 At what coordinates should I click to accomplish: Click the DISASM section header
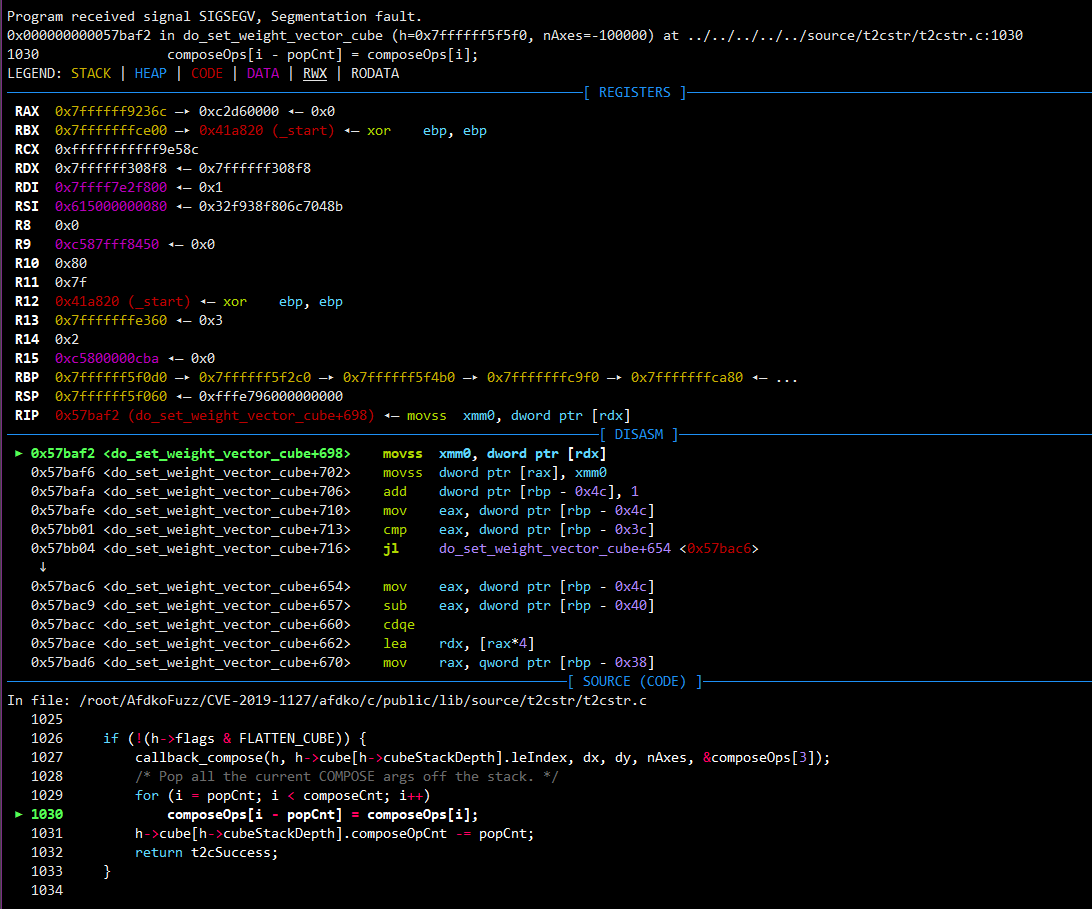point(639,434)
